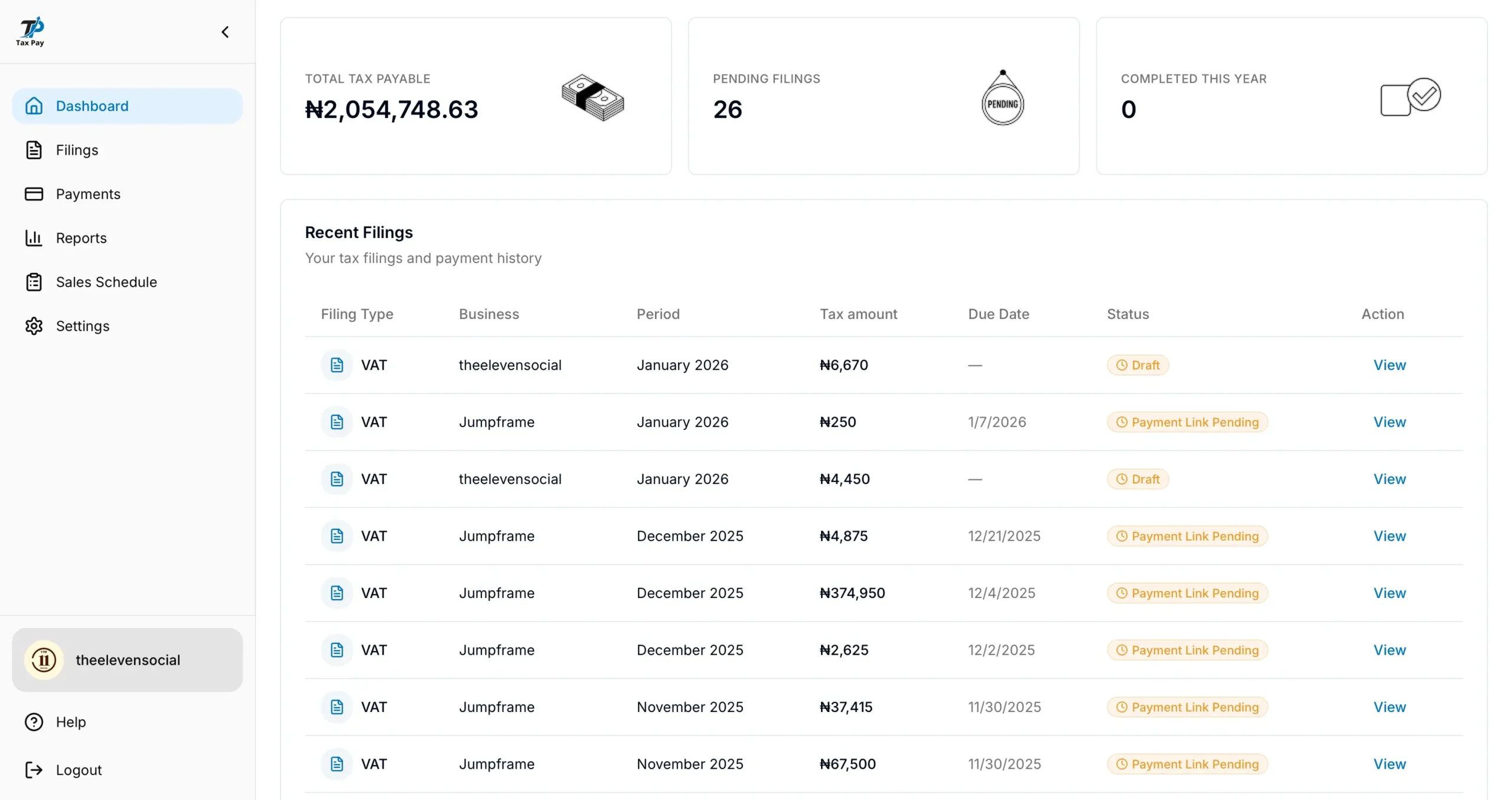Go to Payments in the sidebar
The image size is (1512, 800).
[87, 194]
